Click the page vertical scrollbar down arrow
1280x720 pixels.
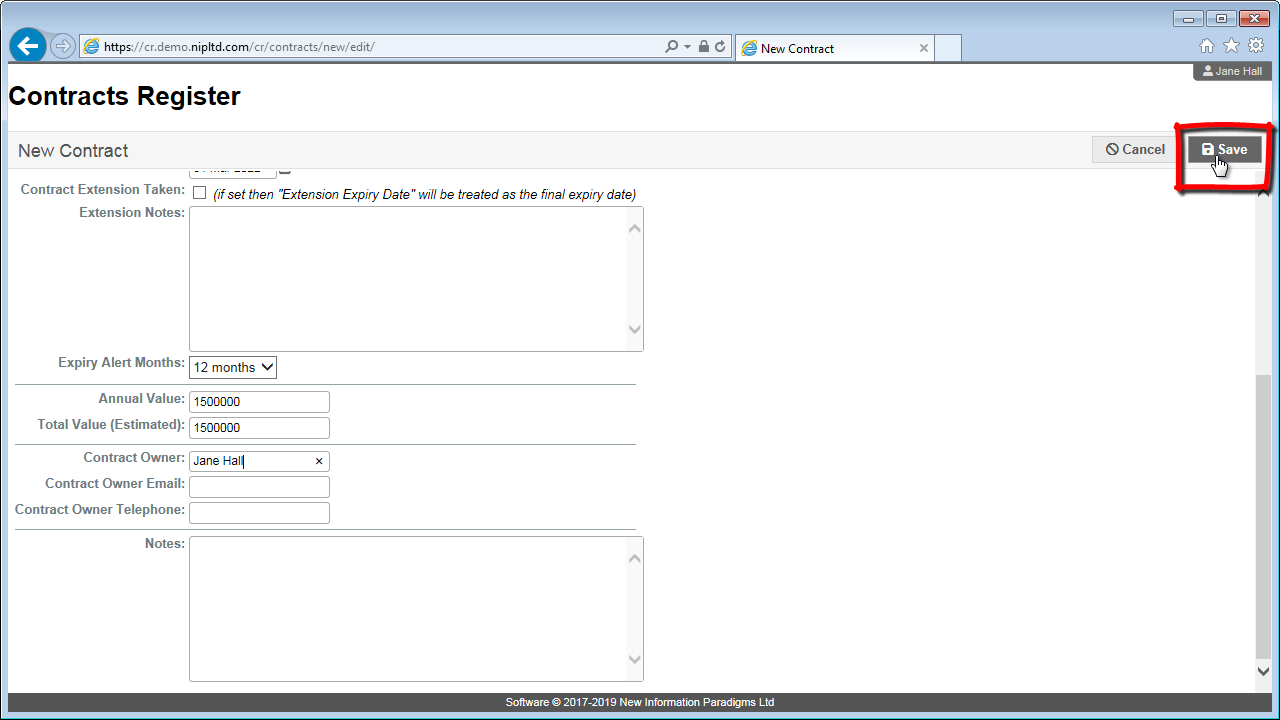(x=1263, y=672)
